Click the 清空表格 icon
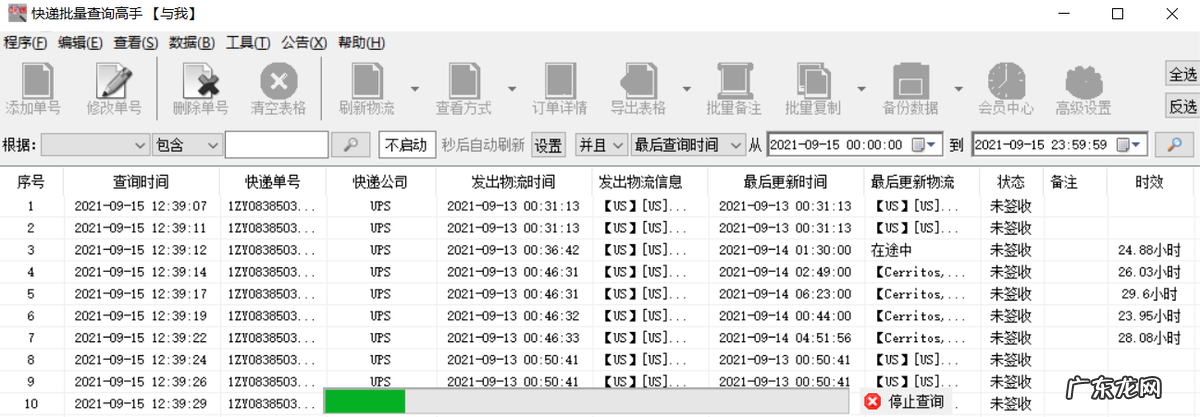Viewport: 1200px width, 417px height. pos(279,80)
